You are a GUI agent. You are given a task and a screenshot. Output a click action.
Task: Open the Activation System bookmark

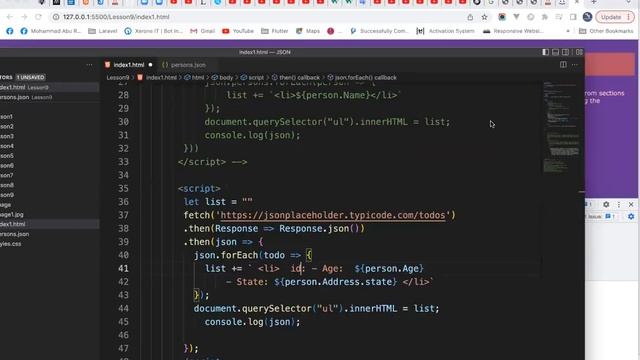(445, 31)
